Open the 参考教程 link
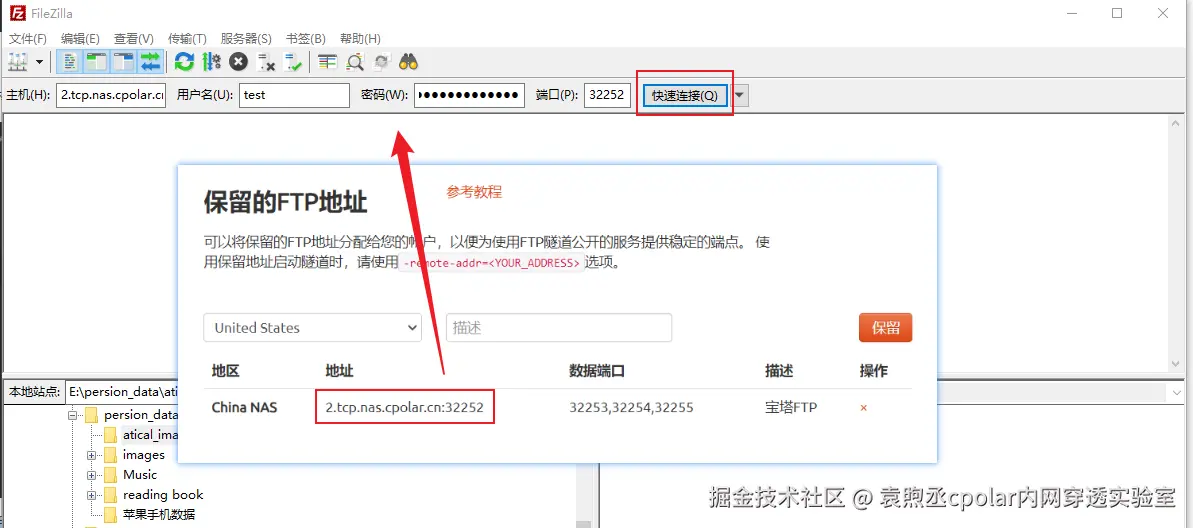Viewport: 1193px width, 528px height. coord(474,192)
